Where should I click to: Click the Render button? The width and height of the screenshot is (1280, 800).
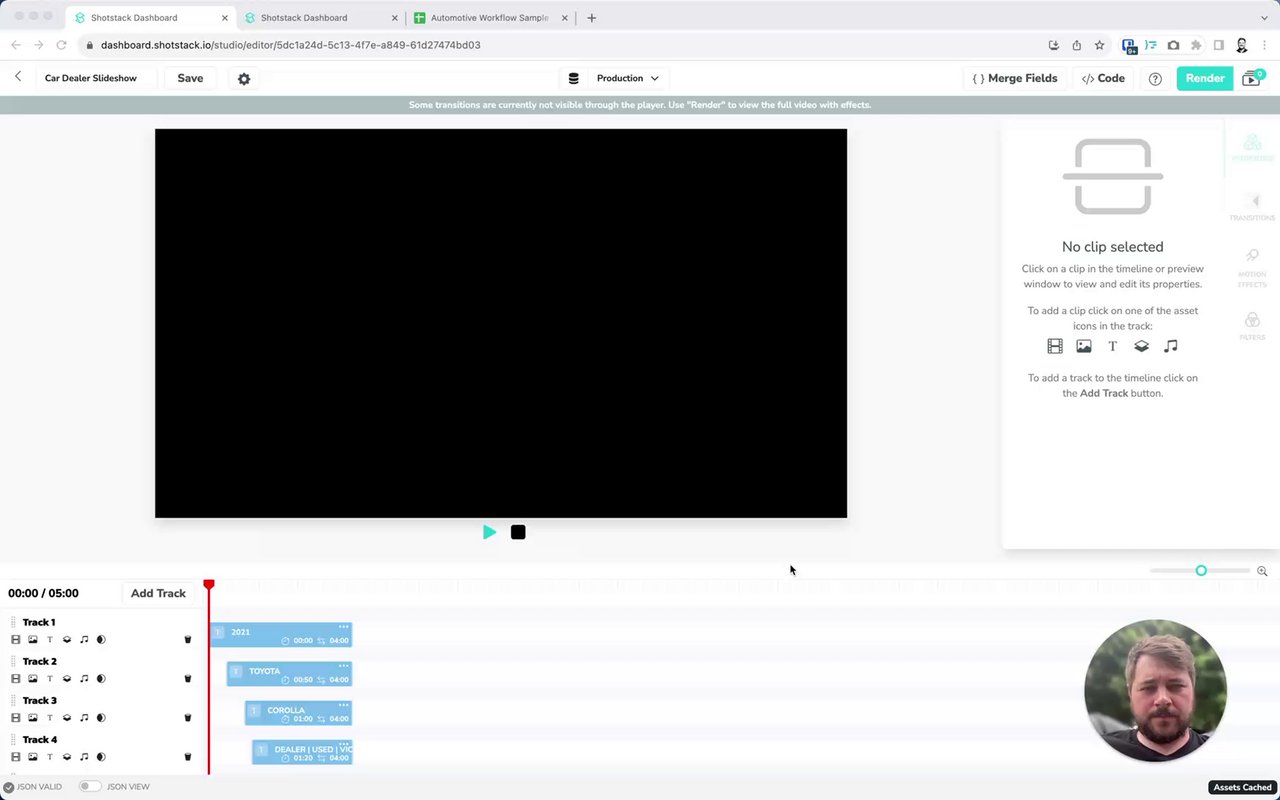(1205, 78)
